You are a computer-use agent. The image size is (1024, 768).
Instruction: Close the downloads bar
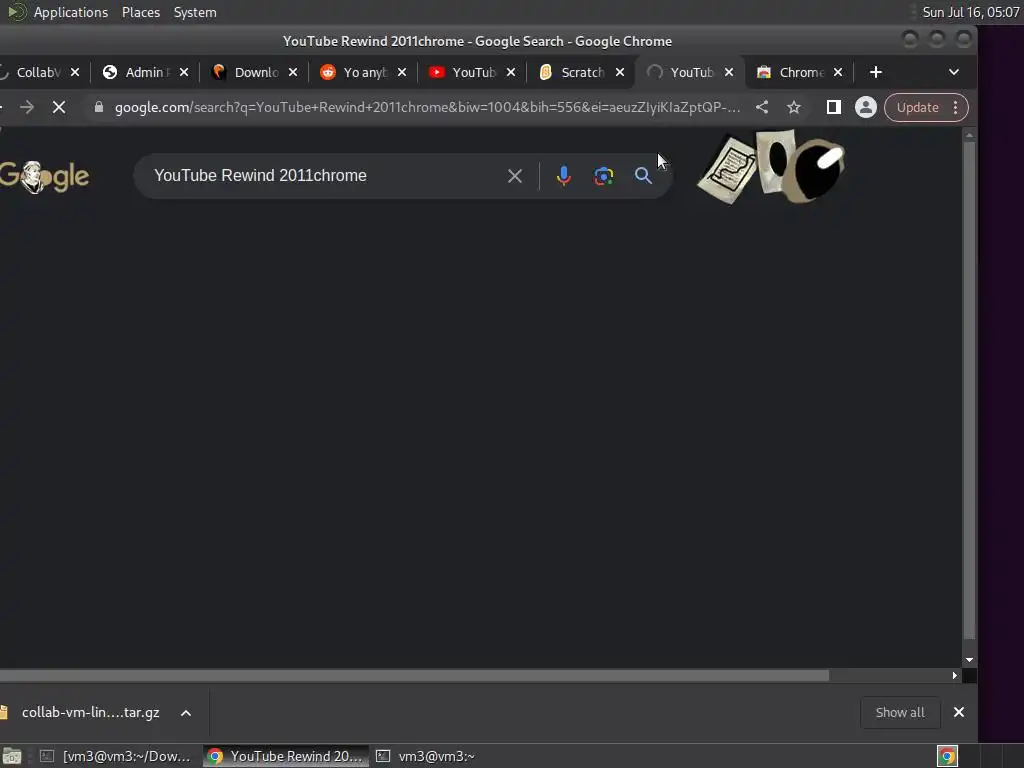point(959,712)
